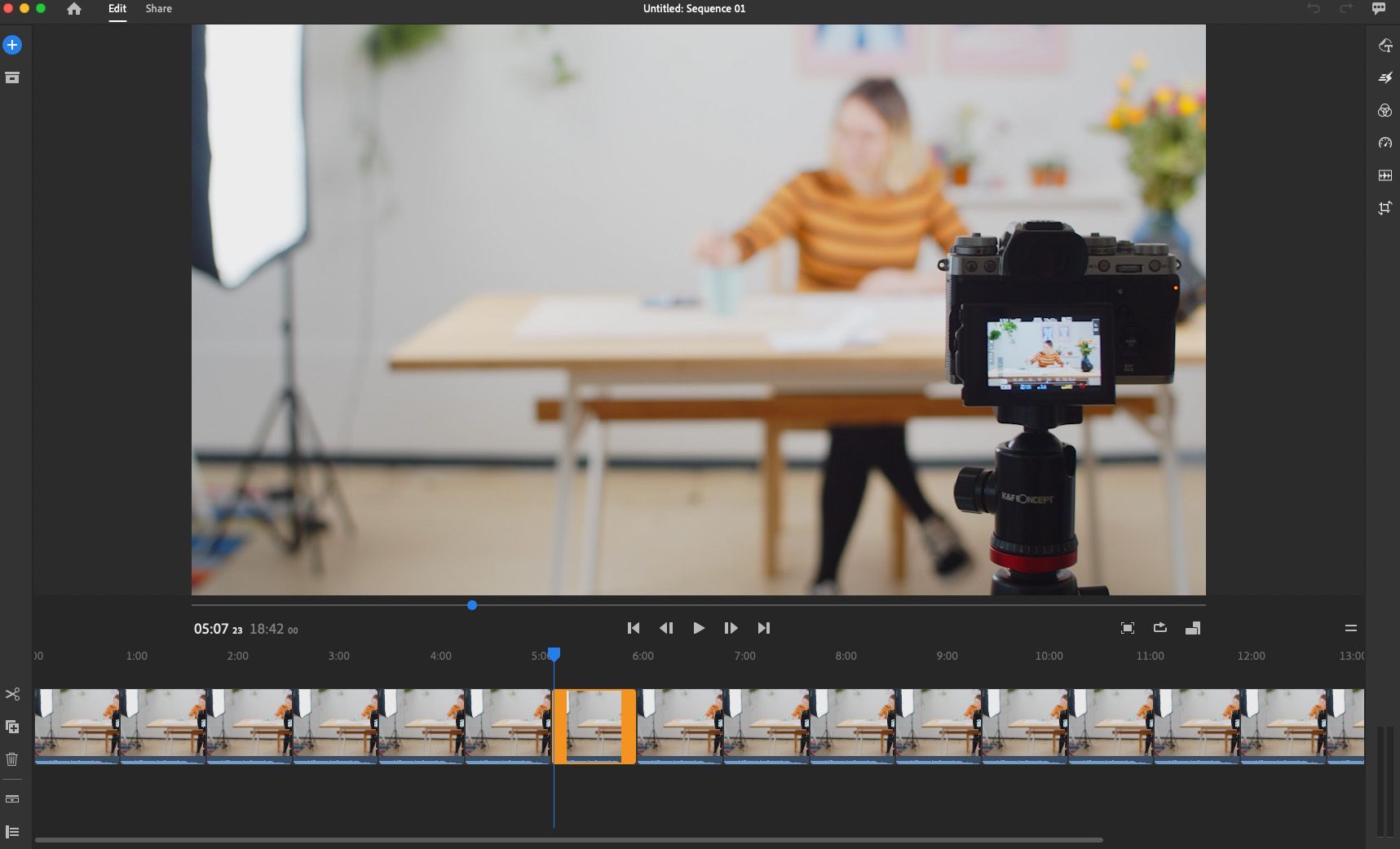
Task: Open the Speed panel
Action: point(1385,144)
